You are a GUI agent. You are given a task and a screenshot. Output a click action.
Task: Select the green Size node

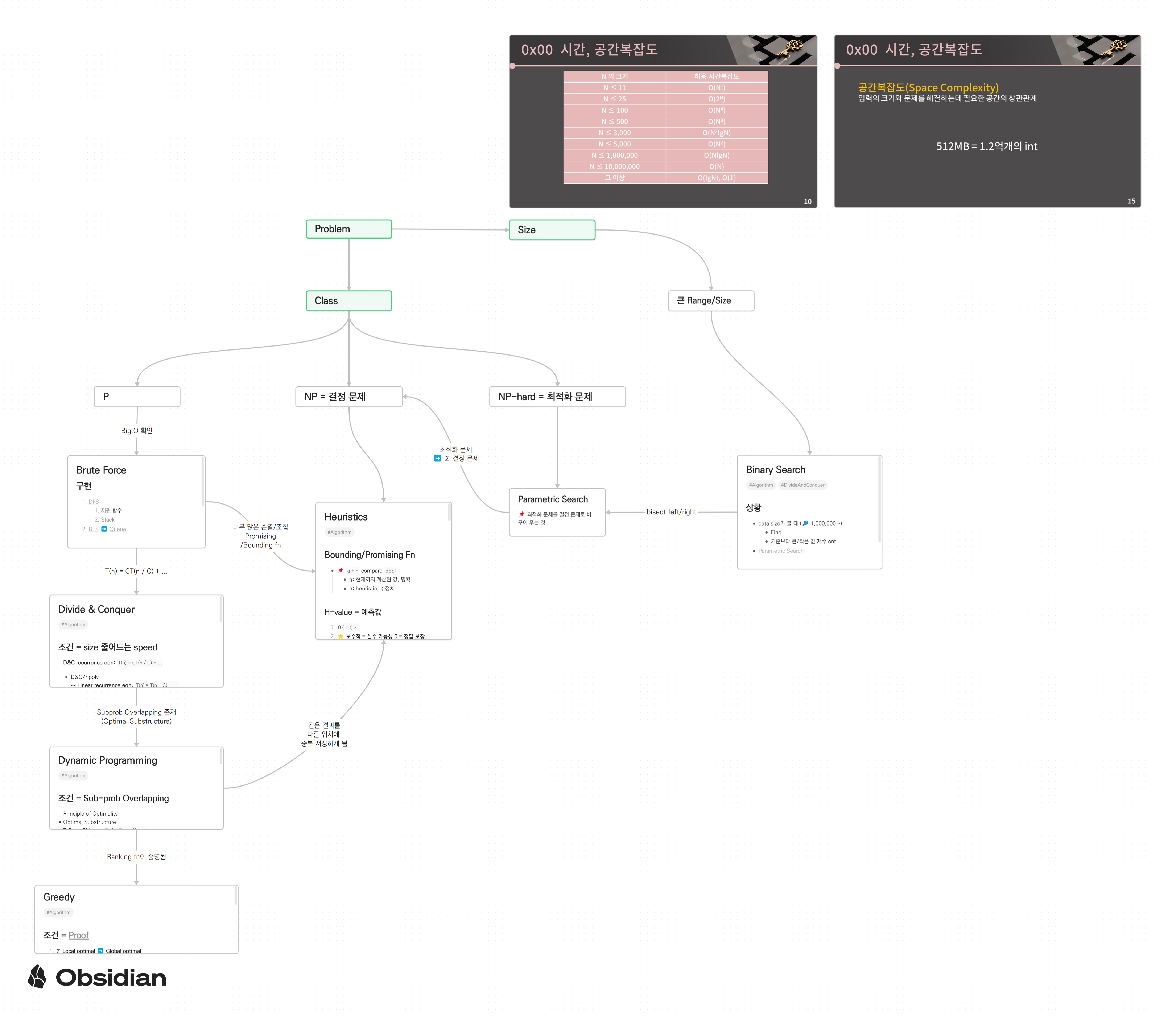click(552, 230)
